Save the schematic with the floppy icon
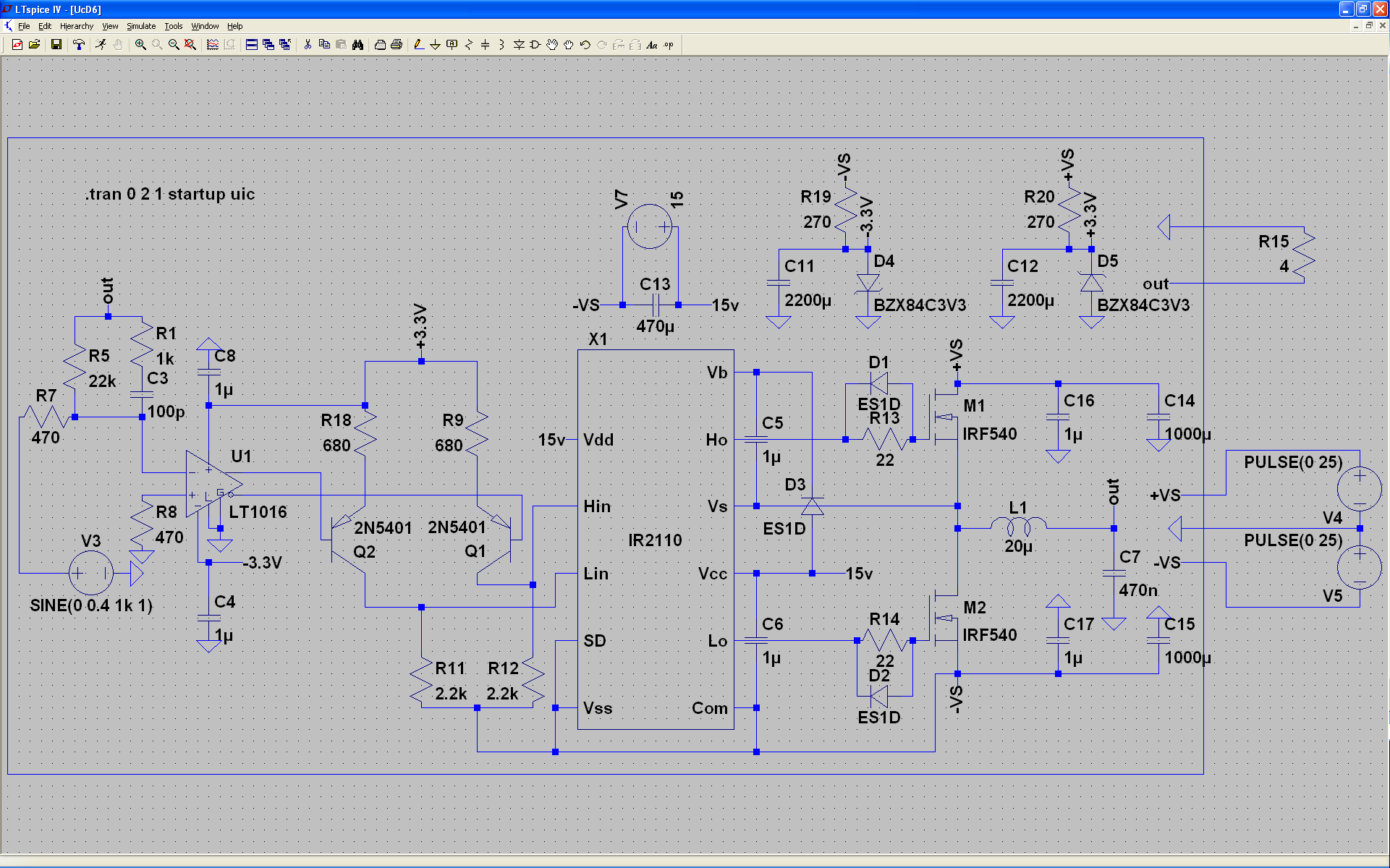The width and height of the screenshot is (1390, 868). (x=56, y=45)
